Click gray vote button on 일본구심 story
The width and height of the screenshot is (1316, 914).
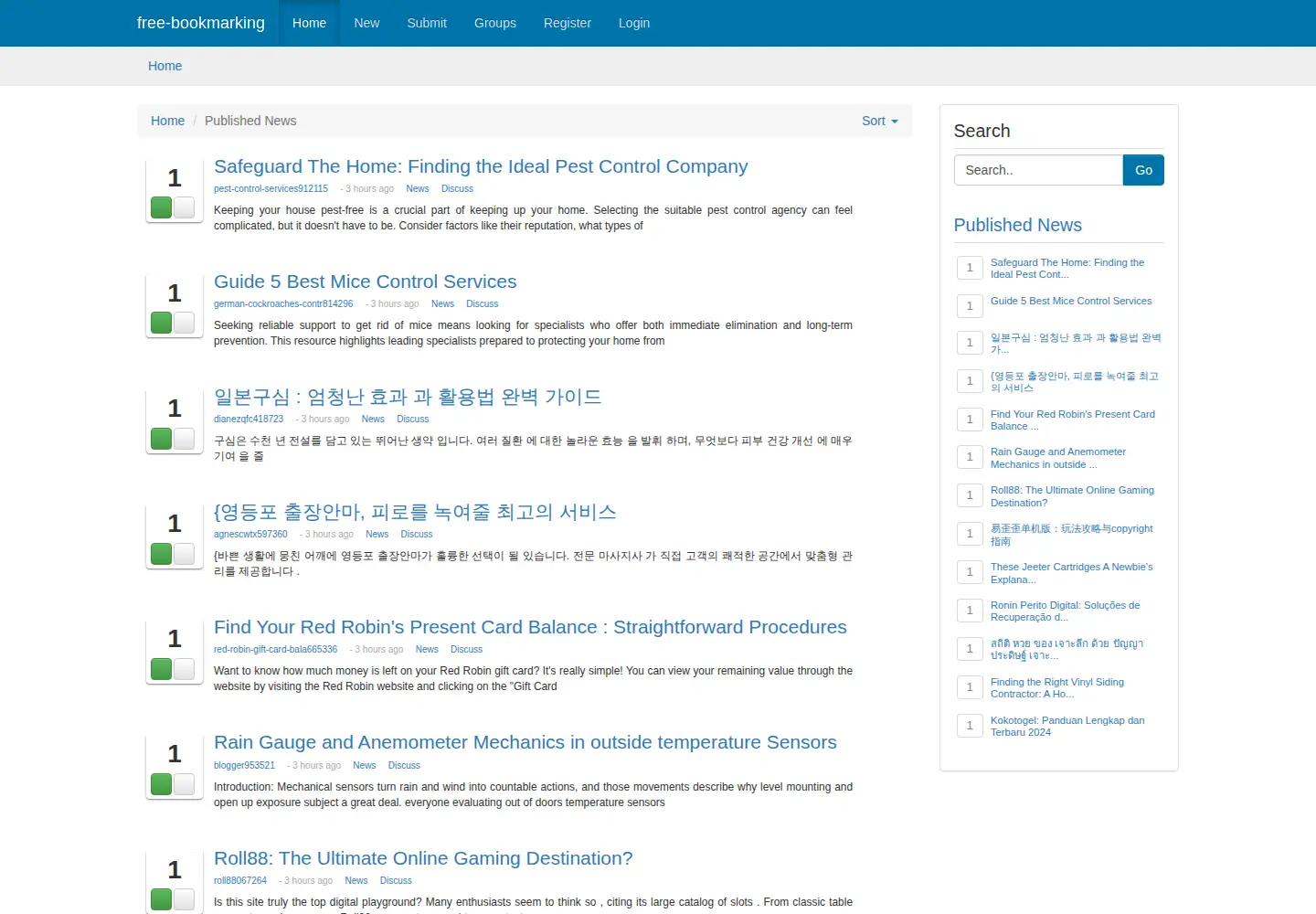[x=184, y=439]
